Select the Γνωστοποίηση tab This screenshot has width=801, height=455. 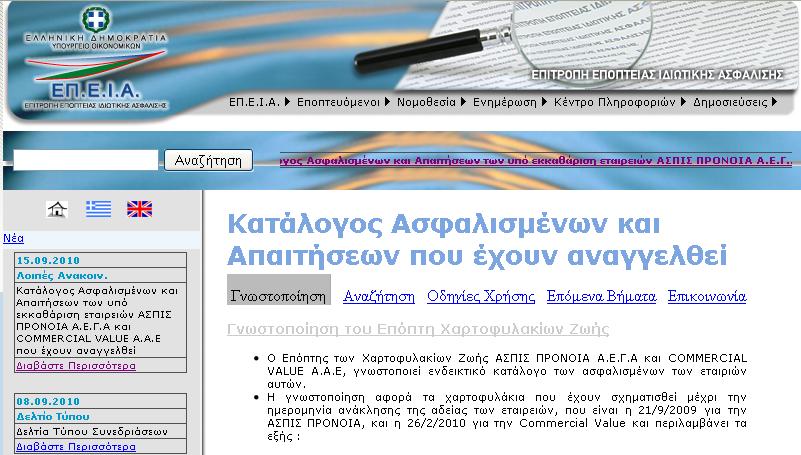[278, 290]
